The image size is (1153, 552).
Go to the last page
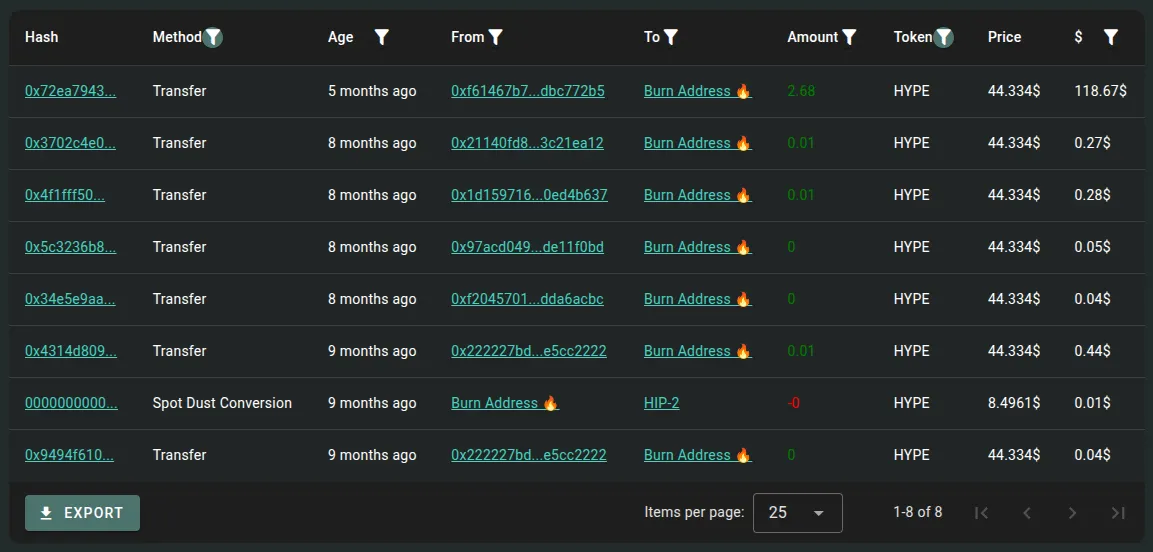click(1118, 513)
